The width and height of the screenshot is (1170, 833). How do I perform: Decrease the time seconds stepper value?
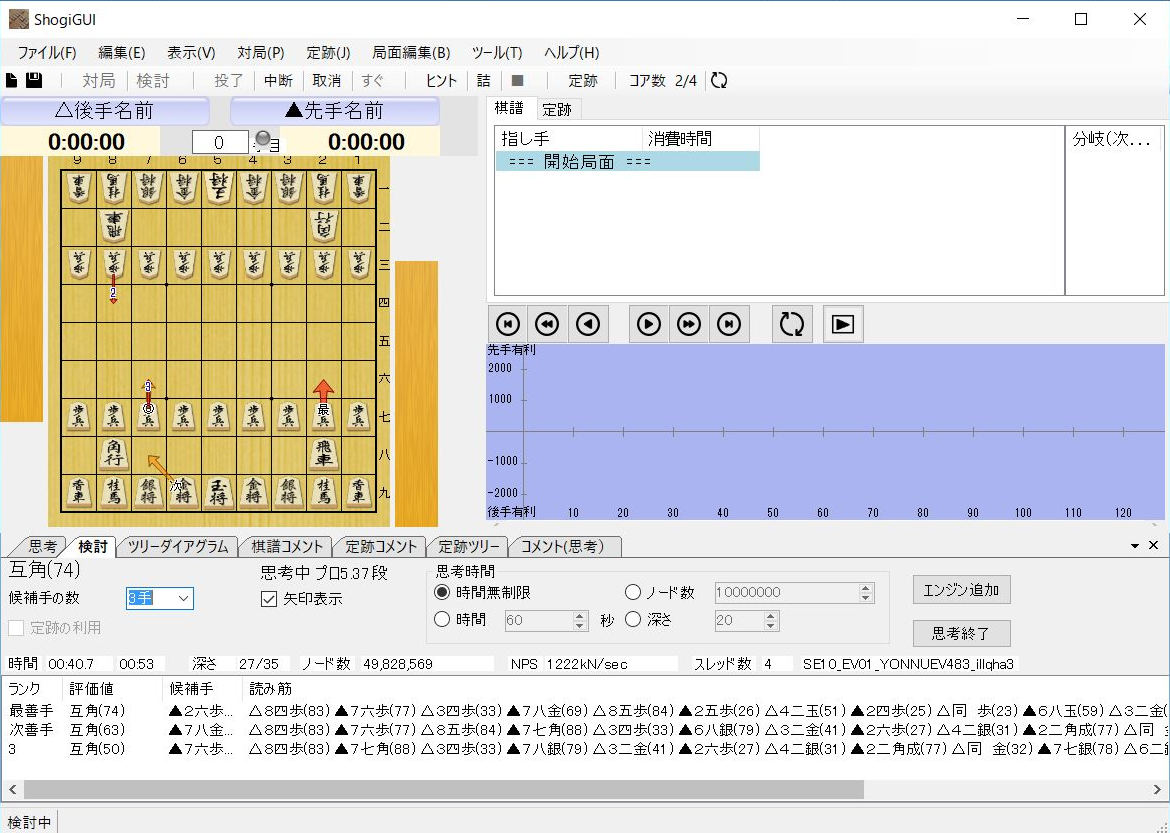pyautogui.click(x=581, y=625)
